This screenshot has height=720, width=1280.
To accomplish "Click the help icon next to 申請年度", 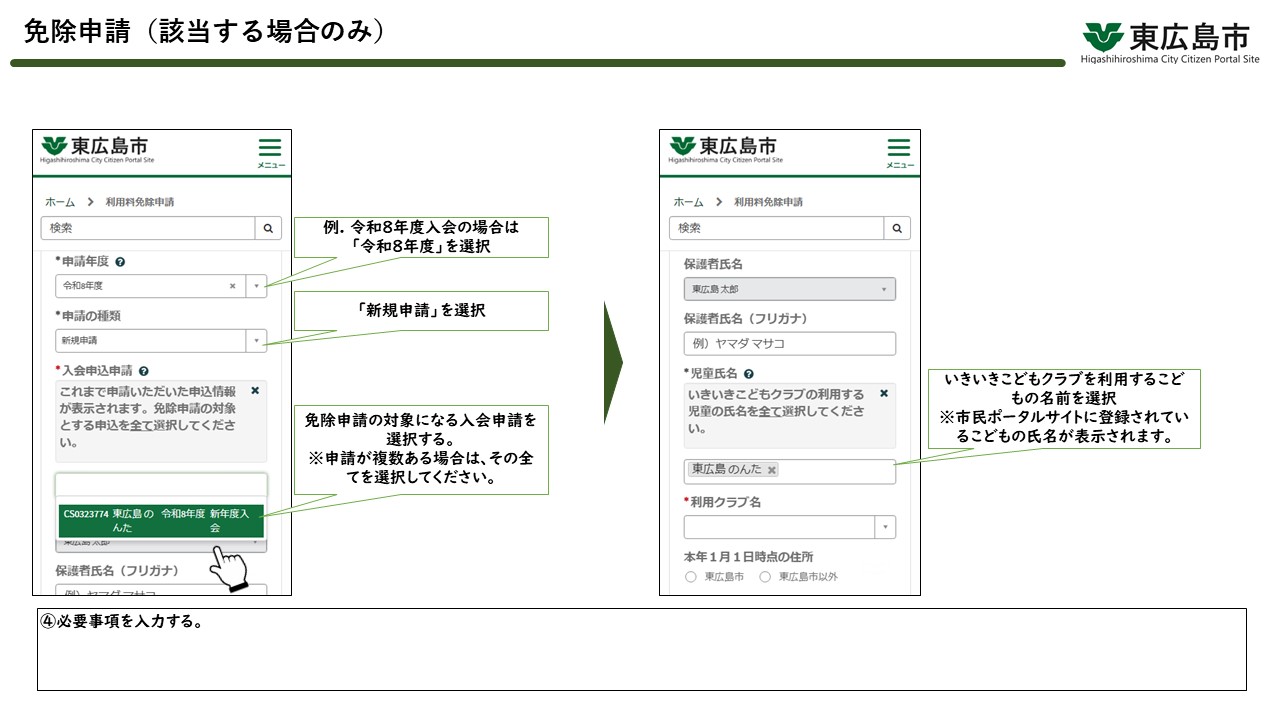I will coord(120,262).
